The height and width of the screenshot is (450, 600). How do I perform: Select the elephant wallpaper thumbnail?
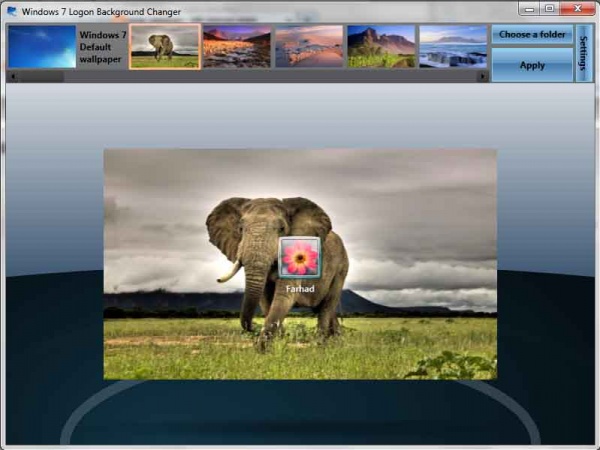(x=165, y=47)
